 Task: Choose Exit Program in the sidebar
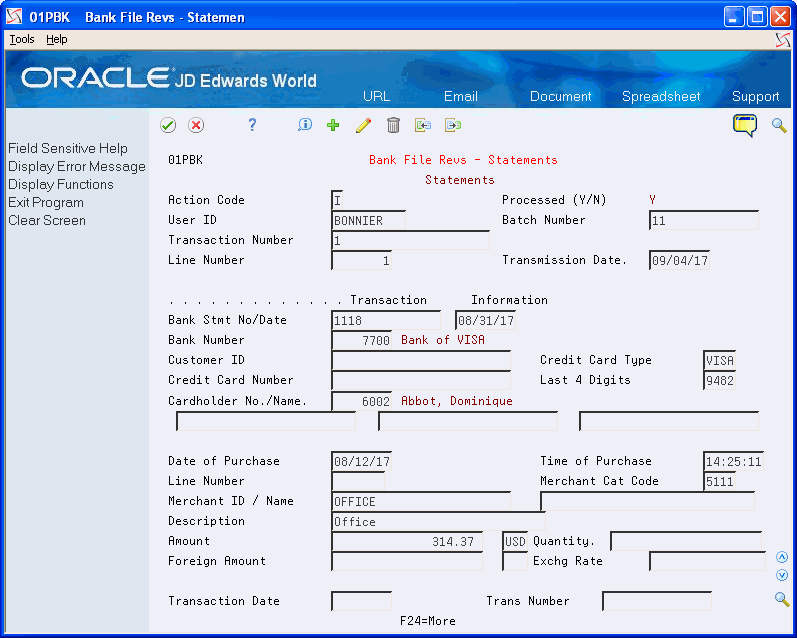pos(46,202)
